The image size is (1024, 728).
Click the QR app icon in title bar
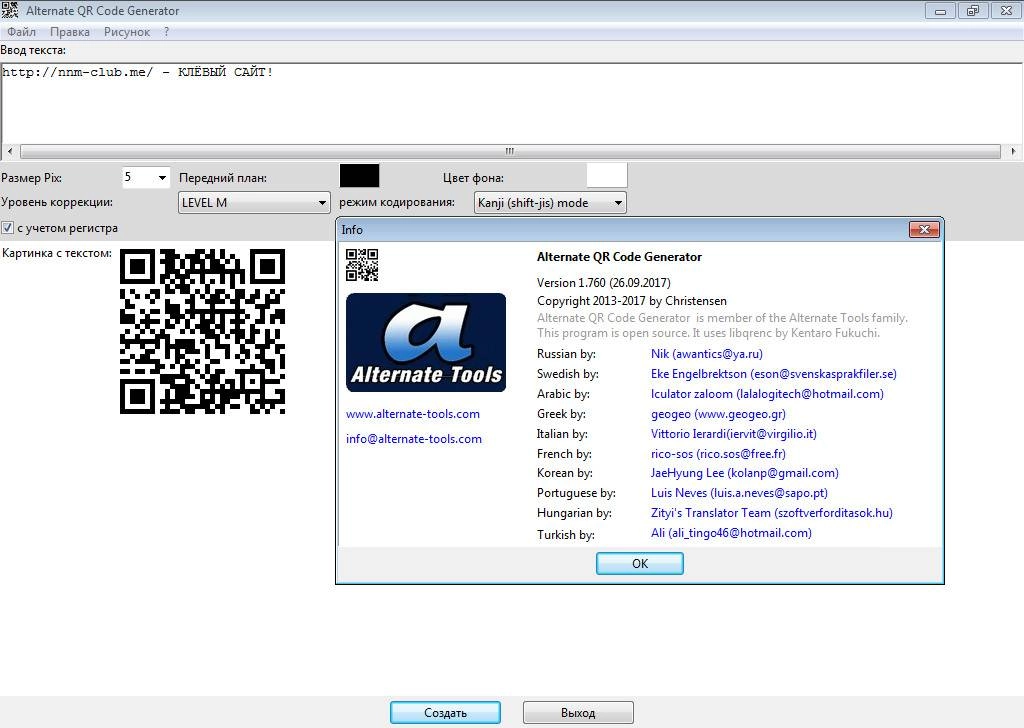click(10, 10)
